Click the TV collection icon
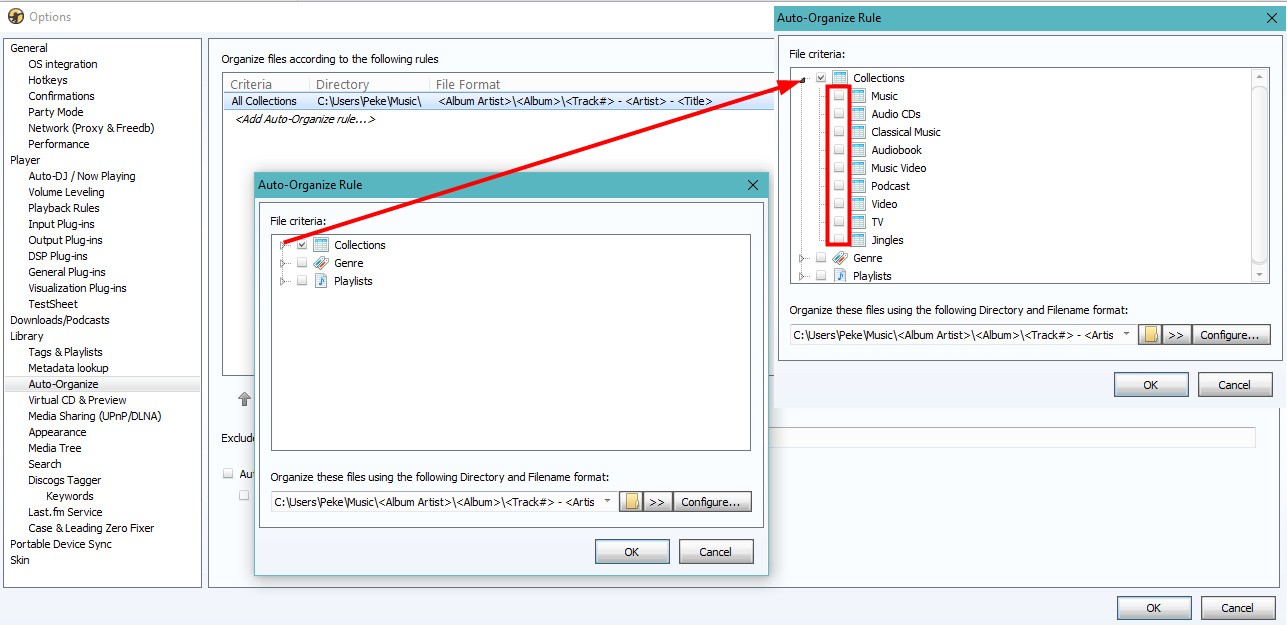Image resolution: width=1287 pixels, height=625 pixels. point(857,222)
